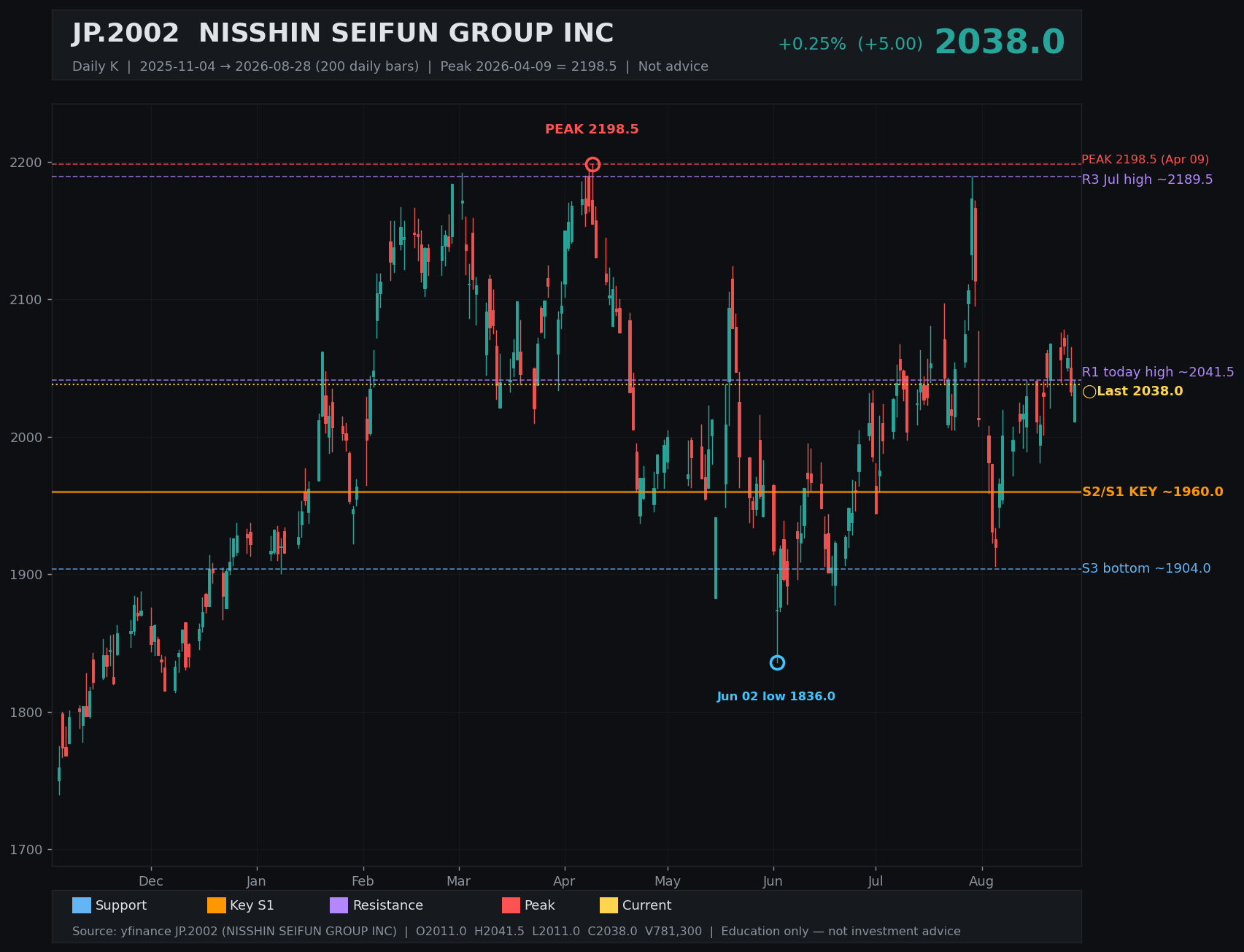Click the "Resistance" legend label

click(388, 905)
